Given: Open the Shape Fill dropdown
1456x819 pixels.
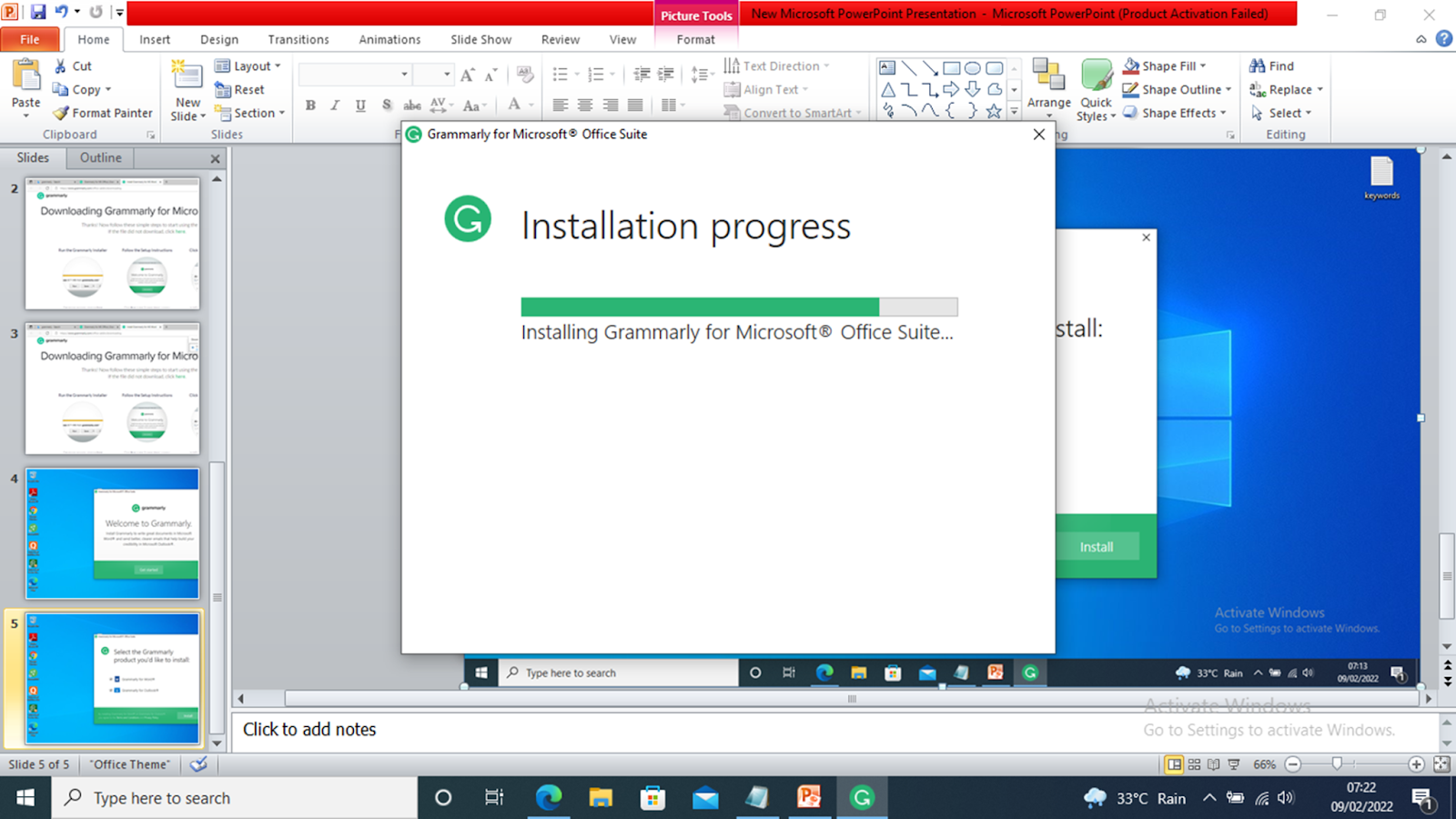Looking at the screenshot, I should (1165, 66).
